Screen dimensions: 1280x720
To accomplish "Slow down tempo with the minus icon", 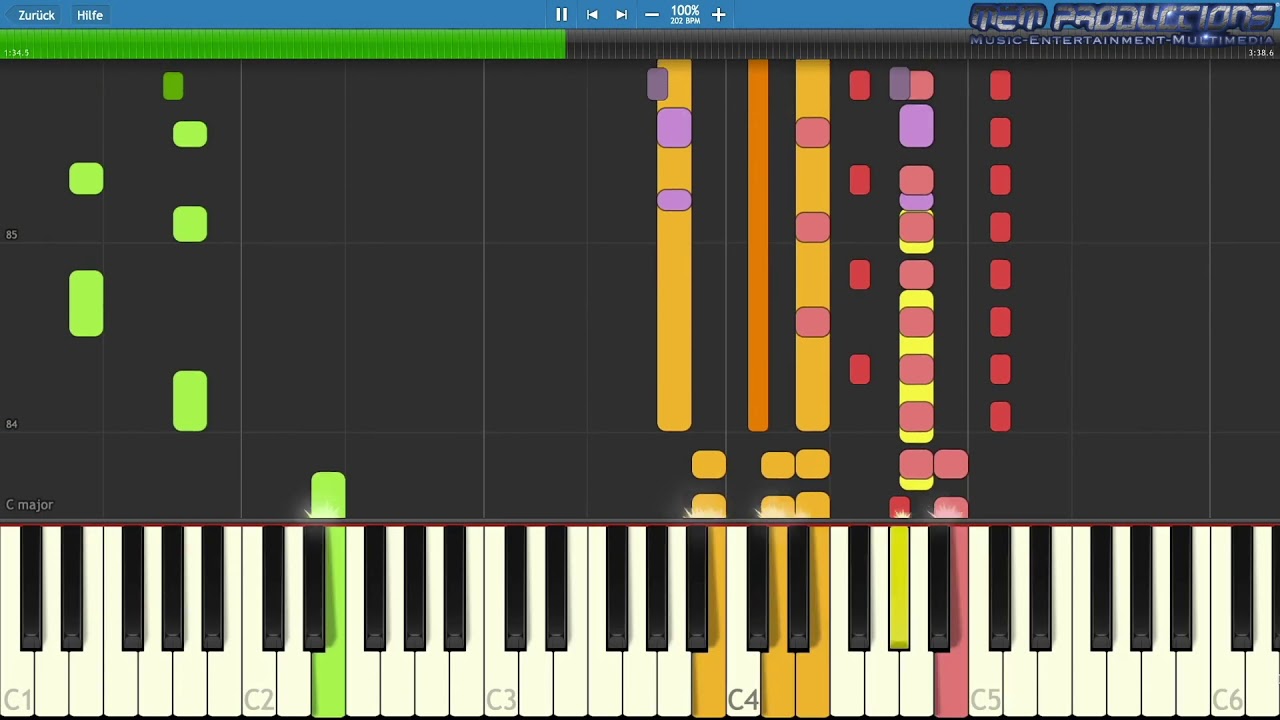I will tap(652, 15).
